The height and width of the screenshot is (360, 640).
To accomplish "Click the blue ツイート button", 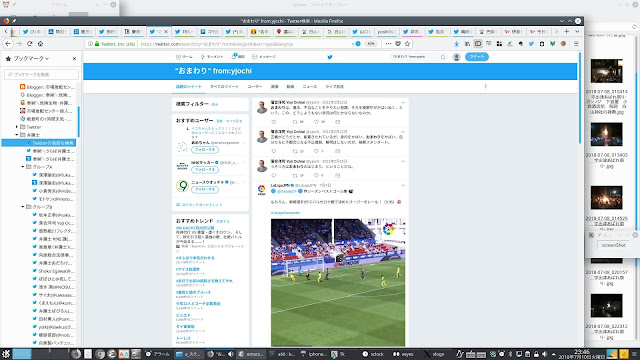I will coord(476,57).
